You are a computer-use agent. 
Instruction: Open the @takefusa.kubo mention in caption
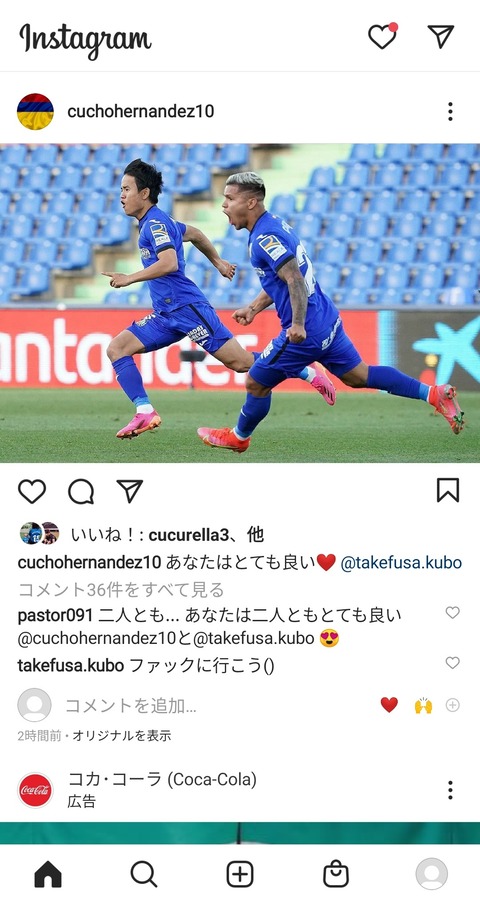tap(401, 562)
